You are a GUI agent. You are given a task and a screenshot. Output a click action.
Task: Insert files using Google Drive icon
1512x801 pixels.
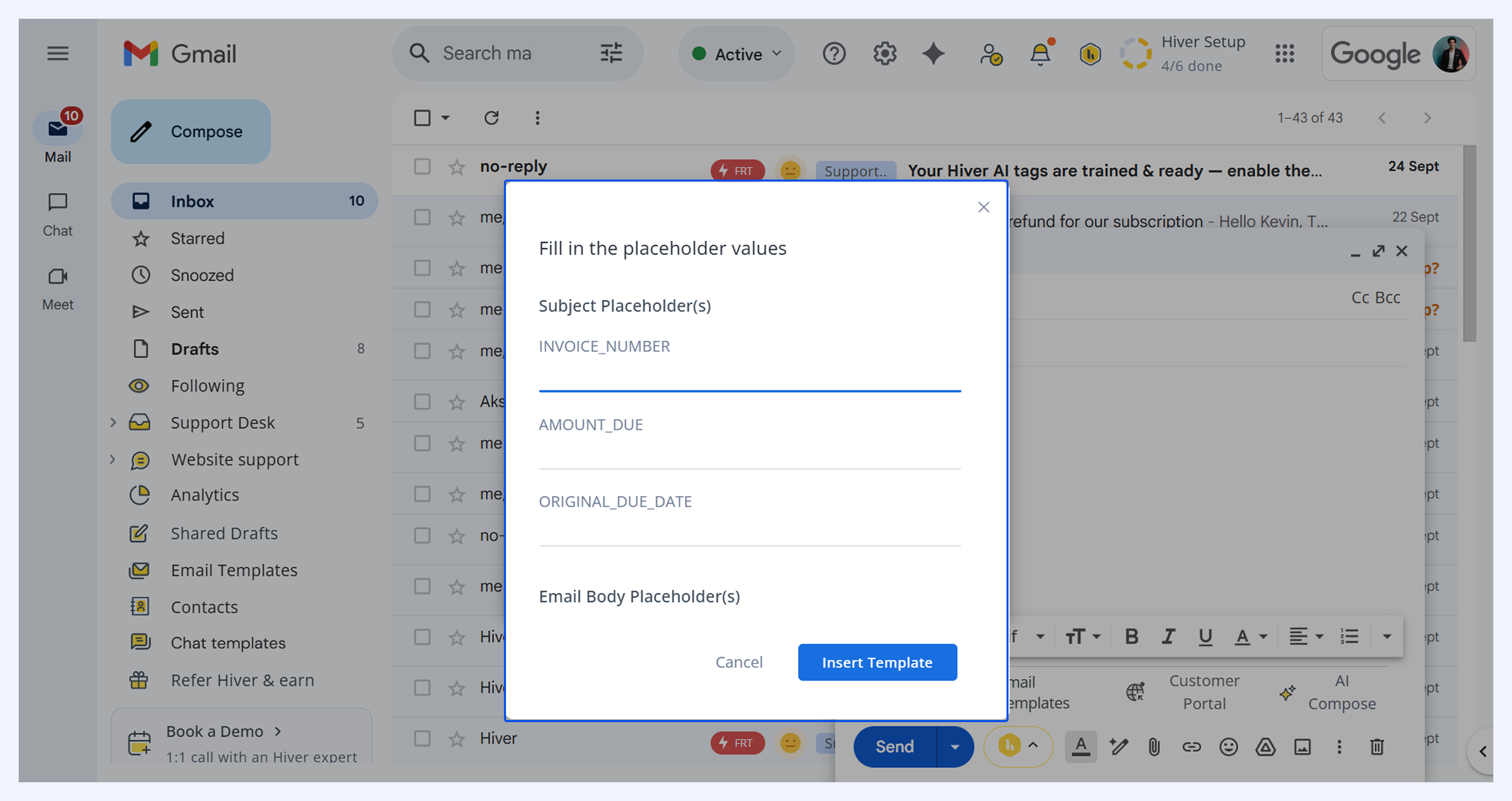point(1265,746)
